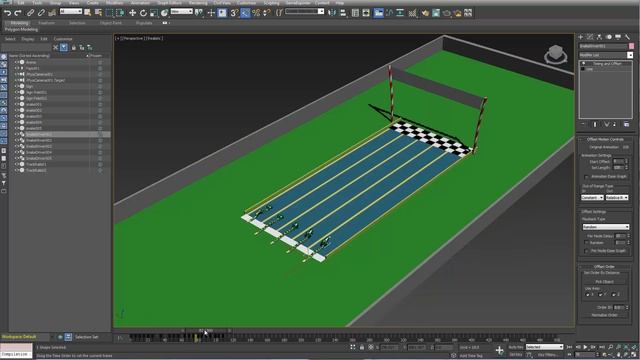Screen dimensions: 640x360
Task: Open the Scene Explorer Select menu
Action: (10, 39)
